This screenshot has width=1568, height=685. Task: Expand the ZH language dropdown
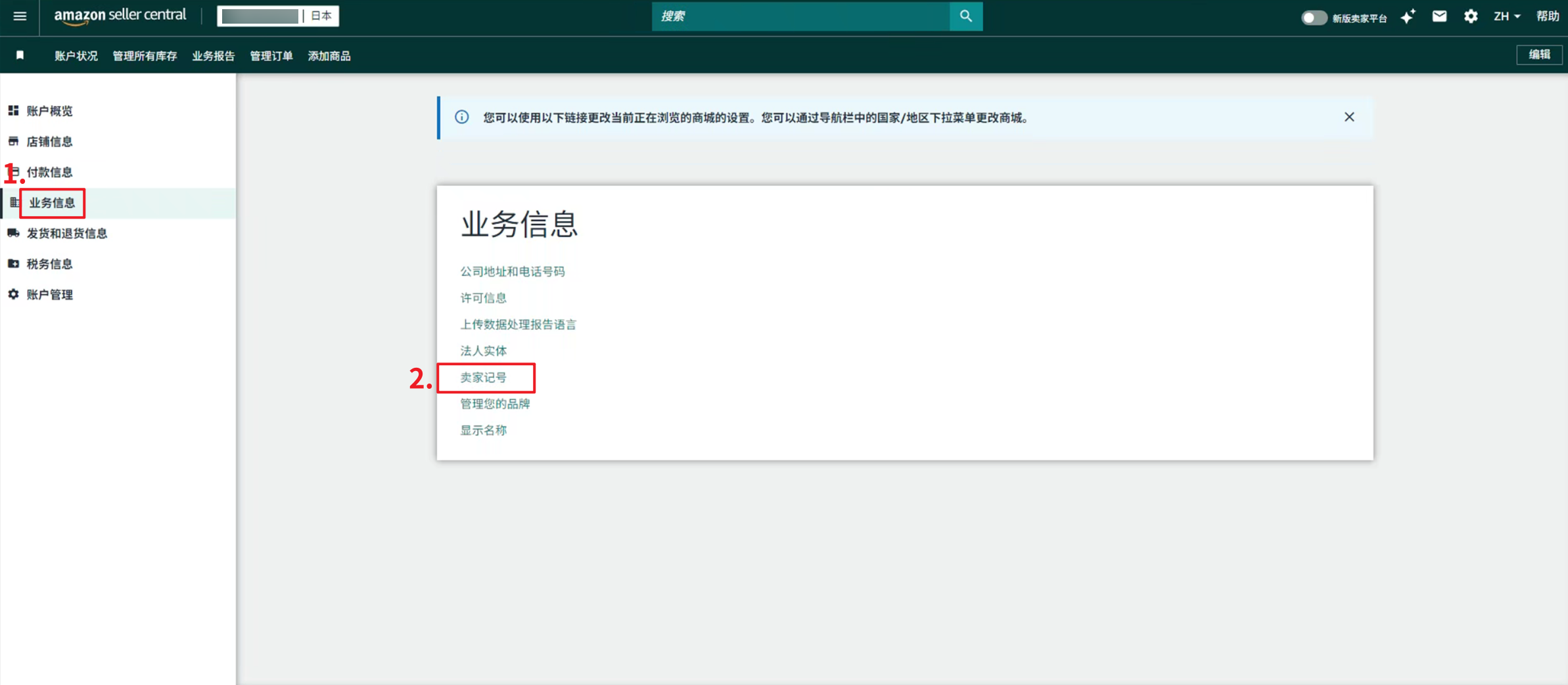point(1506,16)
